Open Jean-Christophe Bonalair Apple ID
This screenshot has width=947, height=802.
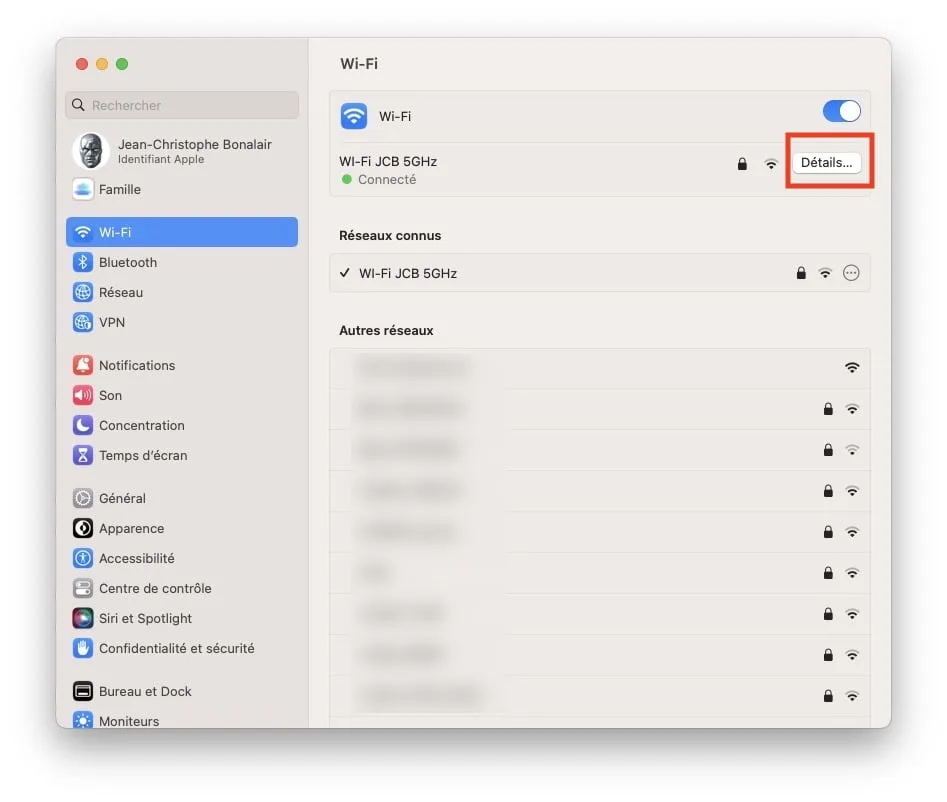click(182, 151)
